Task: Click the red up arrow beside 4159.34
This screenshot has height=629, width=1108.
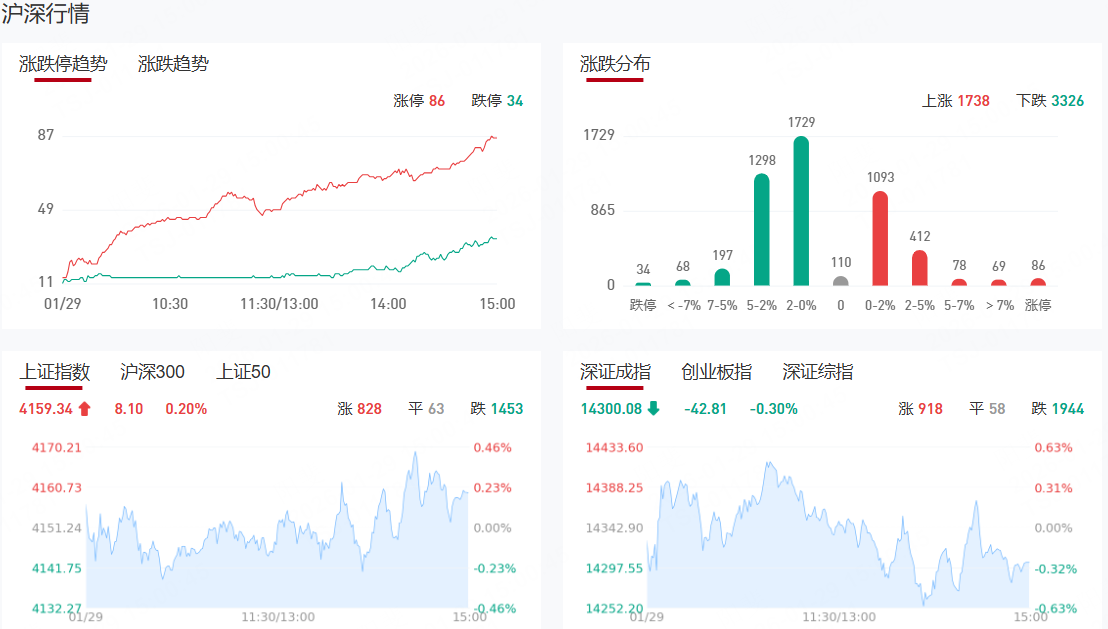Action: [84, 408]
